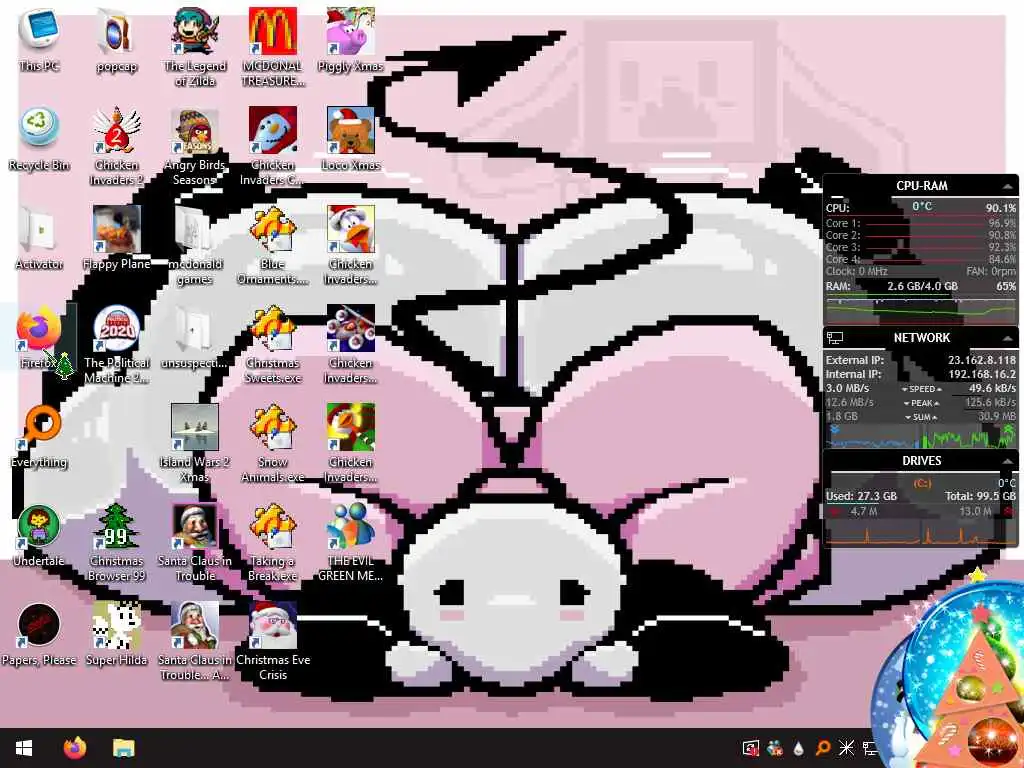Image resolution: width=1024 pixels, height=768 pixels.
Task: Select Blue Ornaments puzzle icon
Action: click(273, 246)
